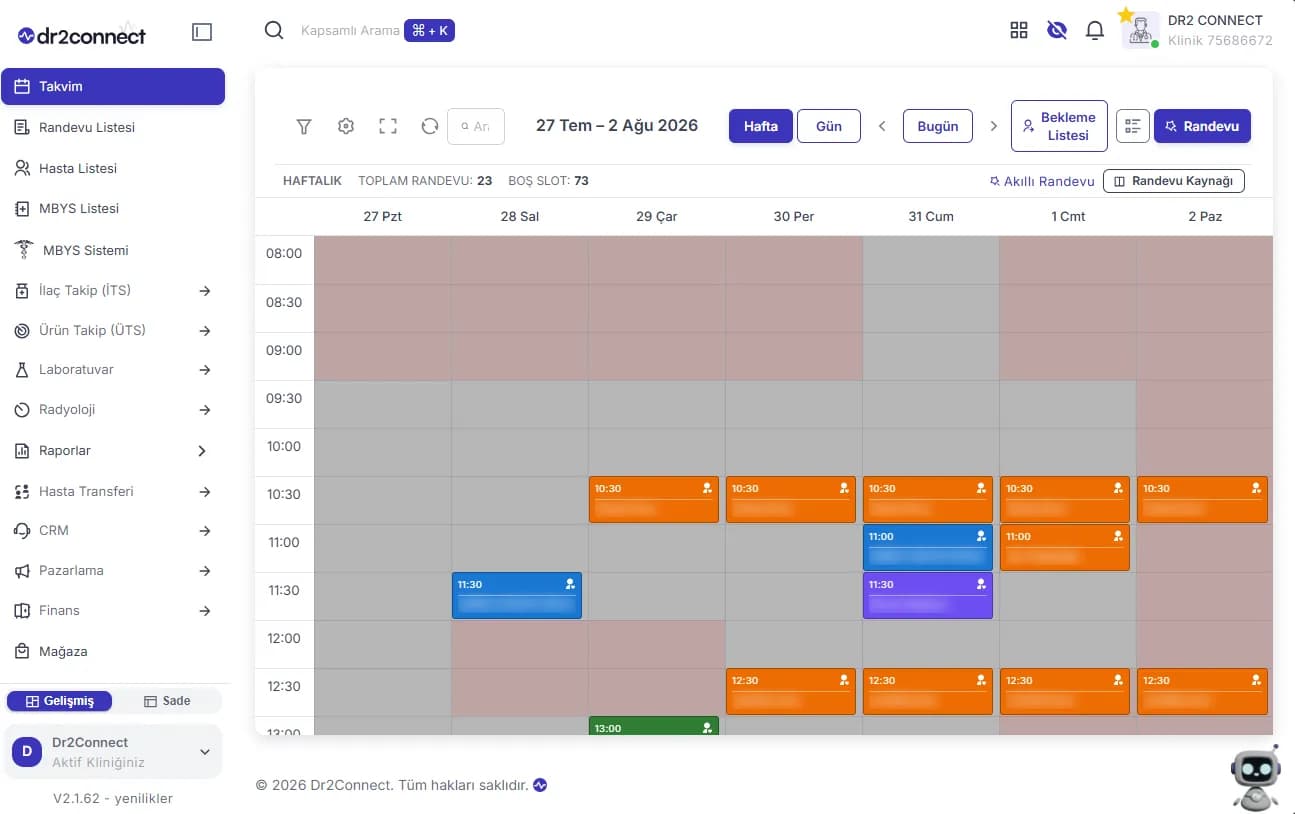Jump to today with the Bugün button

(938, 126)
